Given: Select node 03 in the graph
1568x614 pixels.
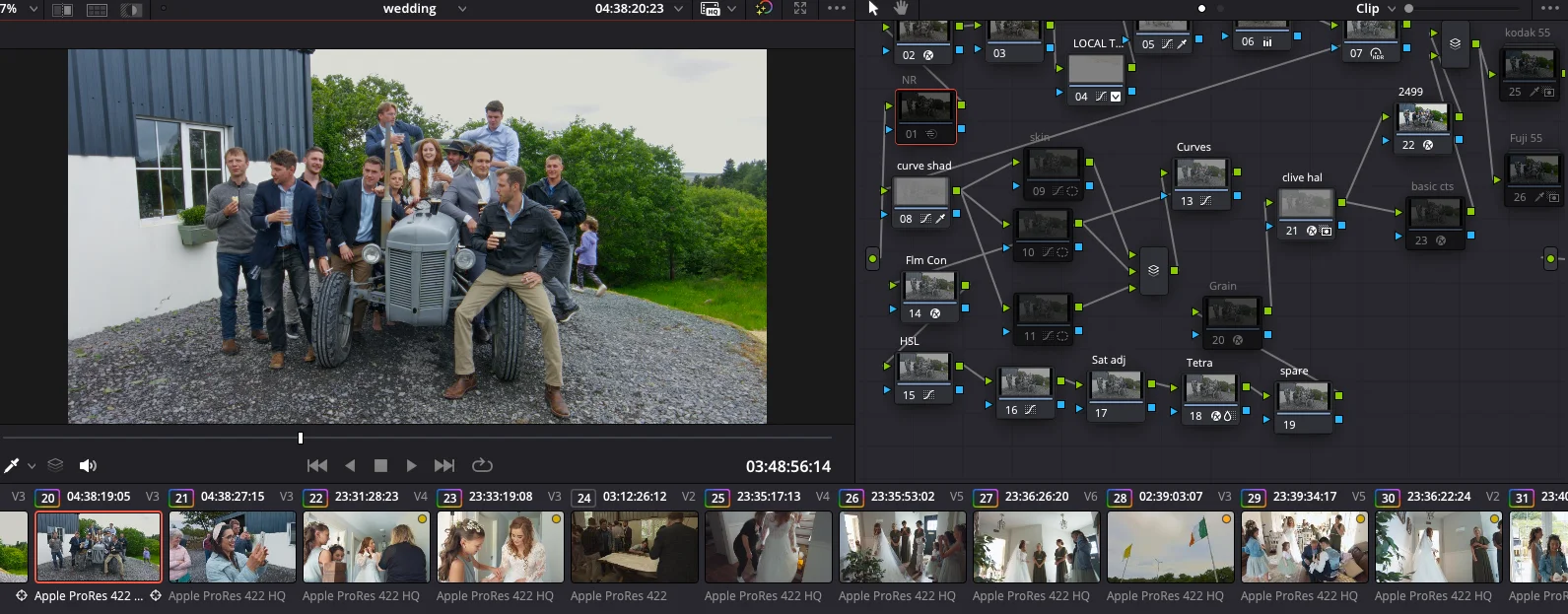Looking at the screenshot, I should tap(1014, 41).
